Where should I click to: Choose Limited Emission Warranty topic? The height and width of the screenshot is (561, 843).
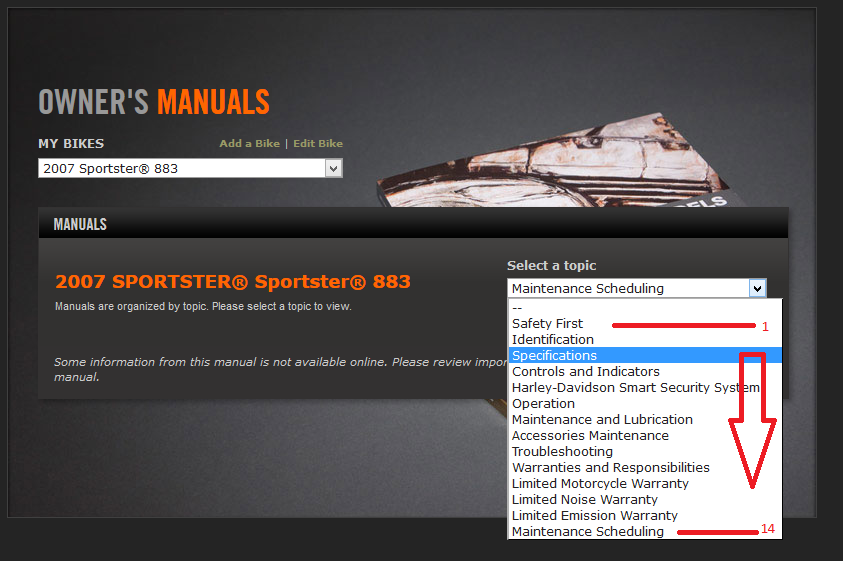594,516
